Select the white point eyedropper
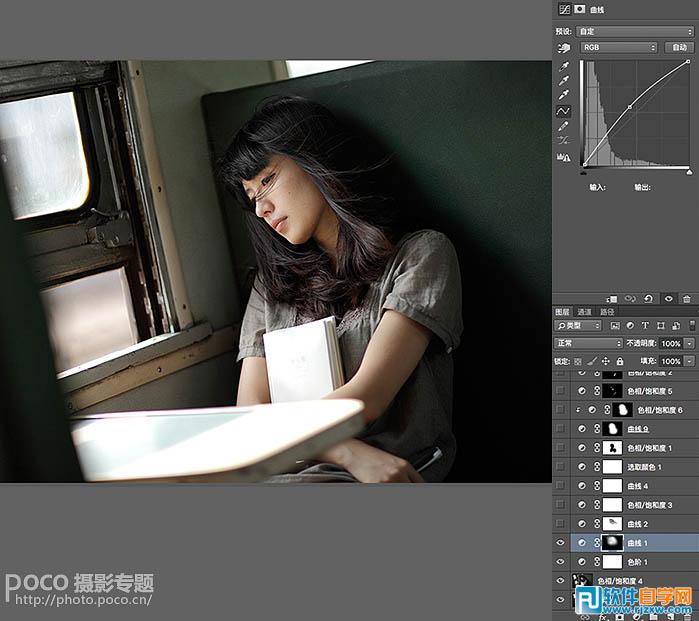The height and width of the screenshot is (621, 699). 564,95
